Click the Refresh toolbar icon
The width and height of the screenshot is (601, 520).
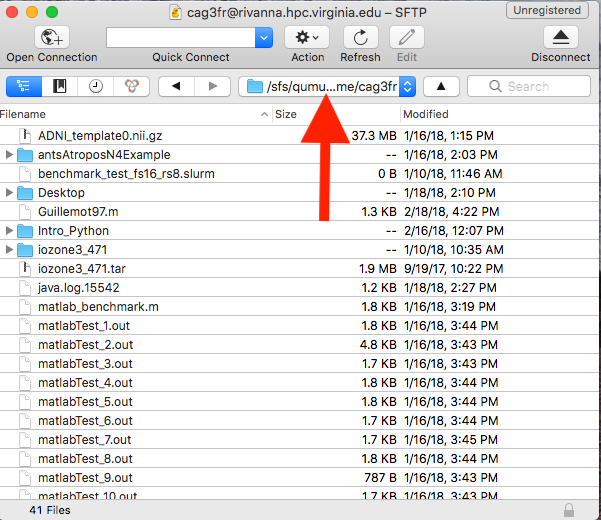(360, 38)
